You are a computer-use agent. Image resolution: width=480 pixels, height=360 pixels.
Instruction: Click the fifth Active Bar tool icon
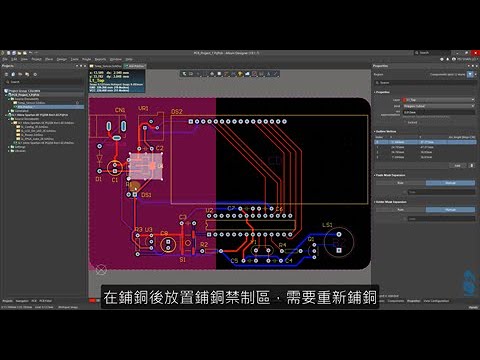tap(212, 74)
